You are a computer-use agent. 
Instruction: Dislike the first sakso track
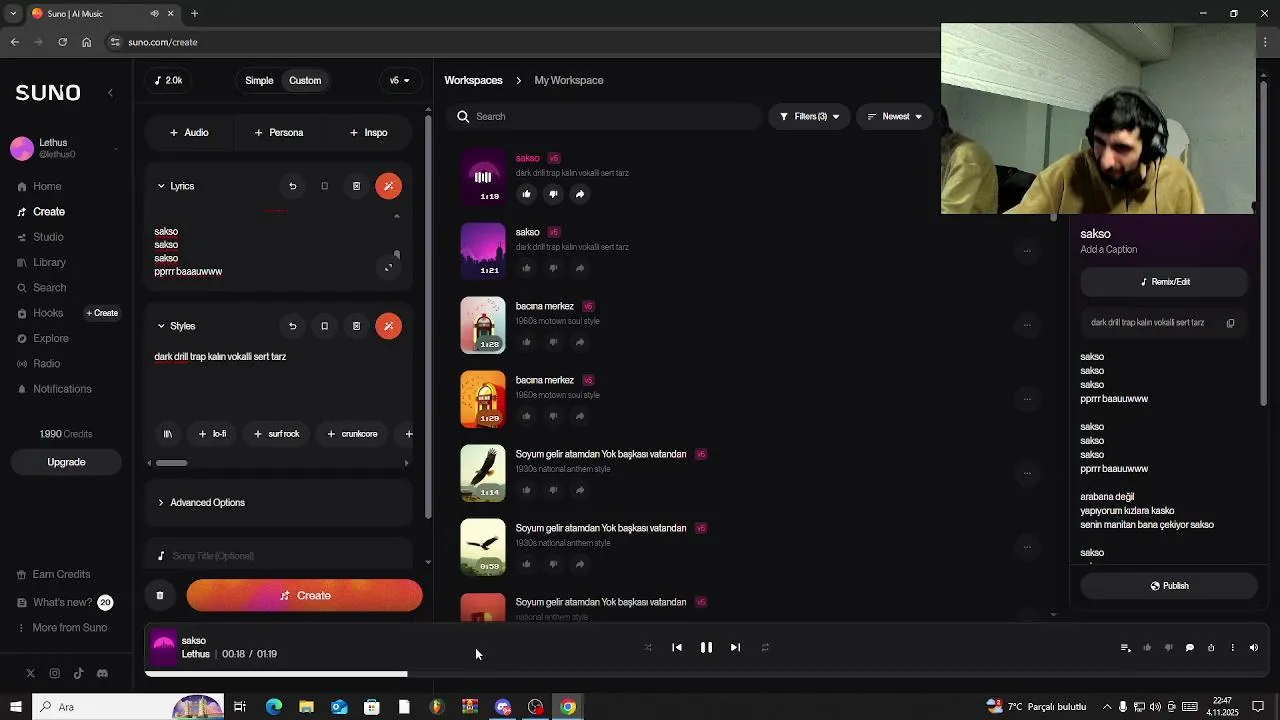(553, 194)
